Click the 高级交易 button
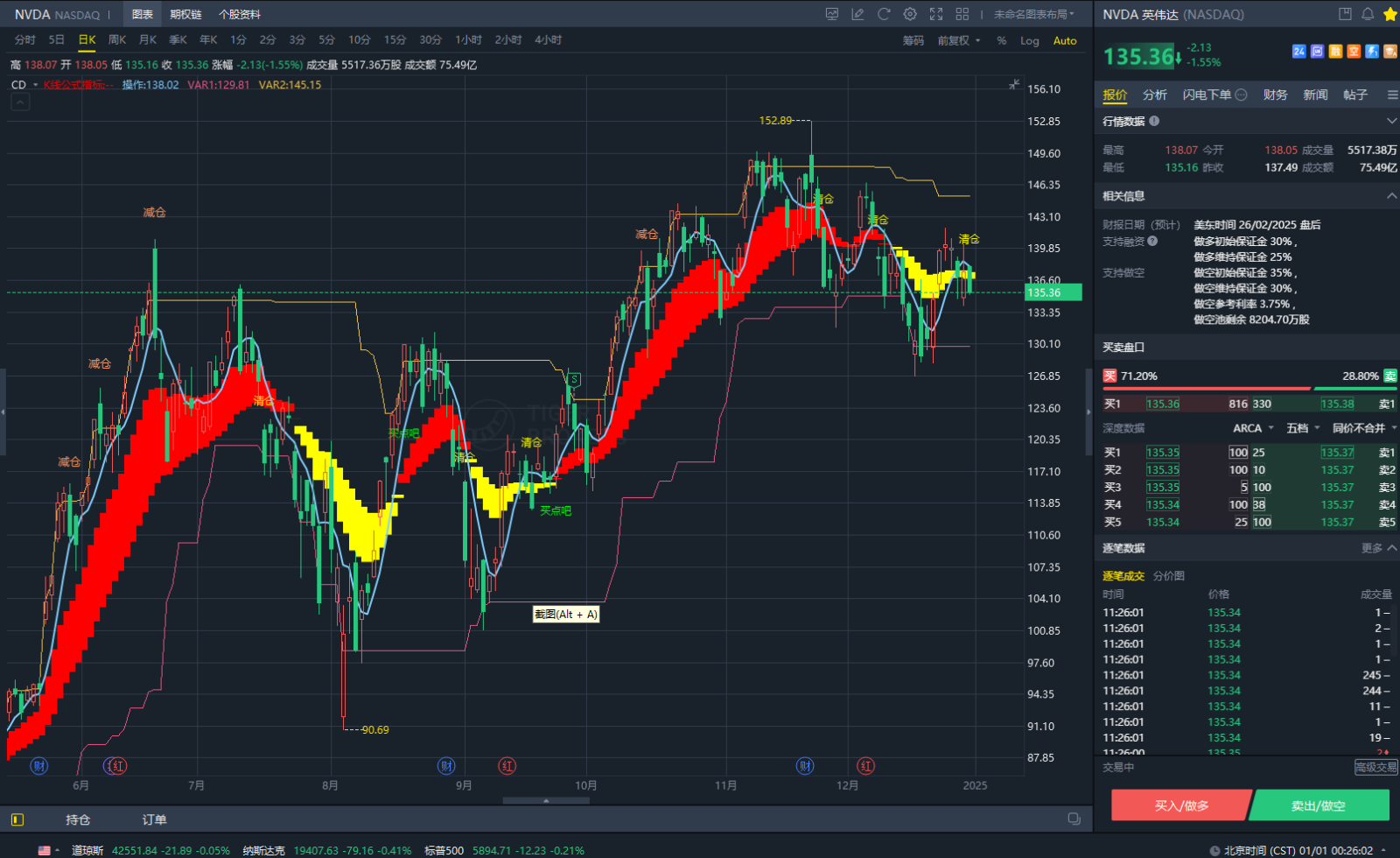 tap(1375, 767)
